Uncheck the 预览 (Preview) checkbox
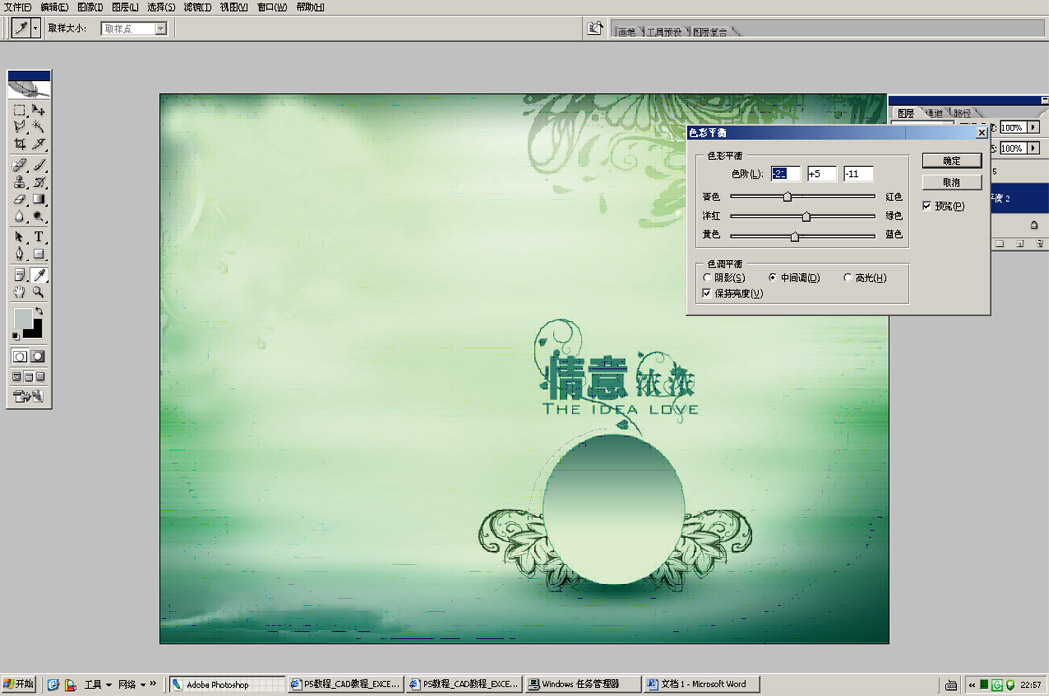This screenshot has width=1049, height=696. [927, 206]
